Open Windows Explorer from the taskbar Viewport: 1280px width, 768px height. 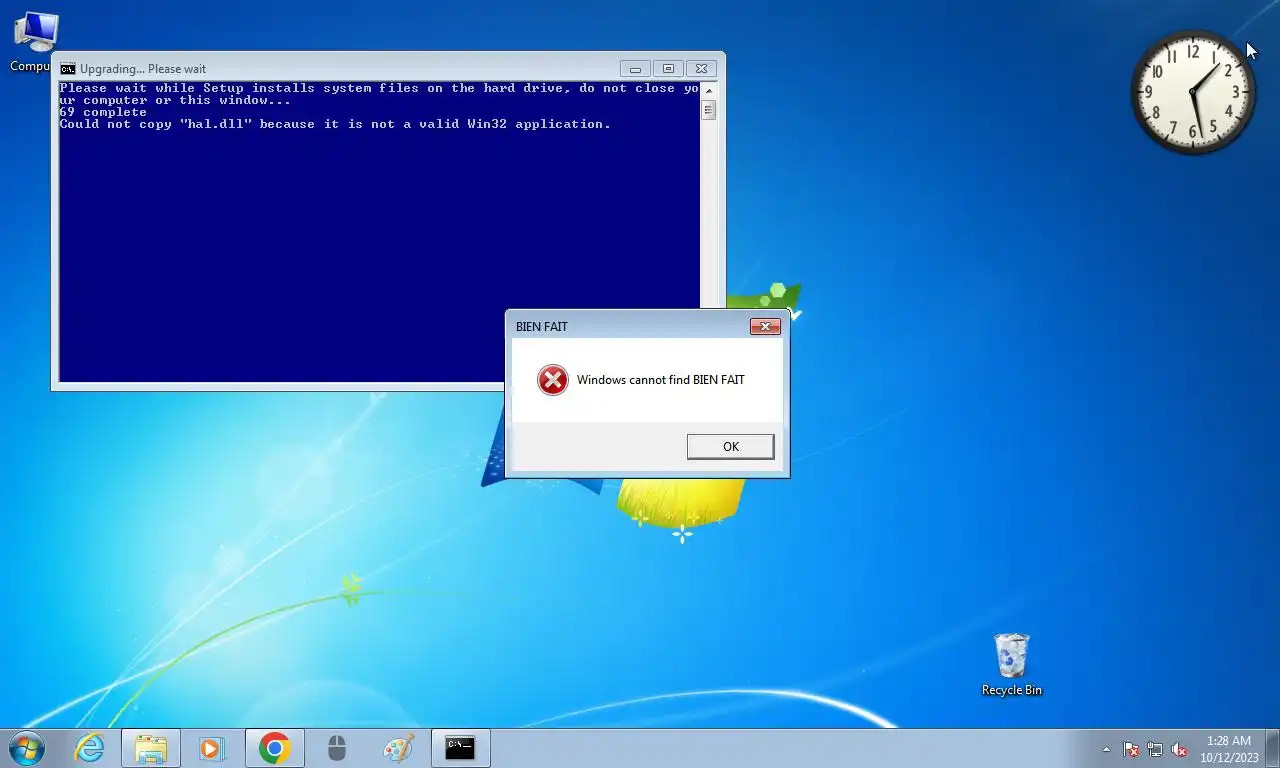coord(151,748)
